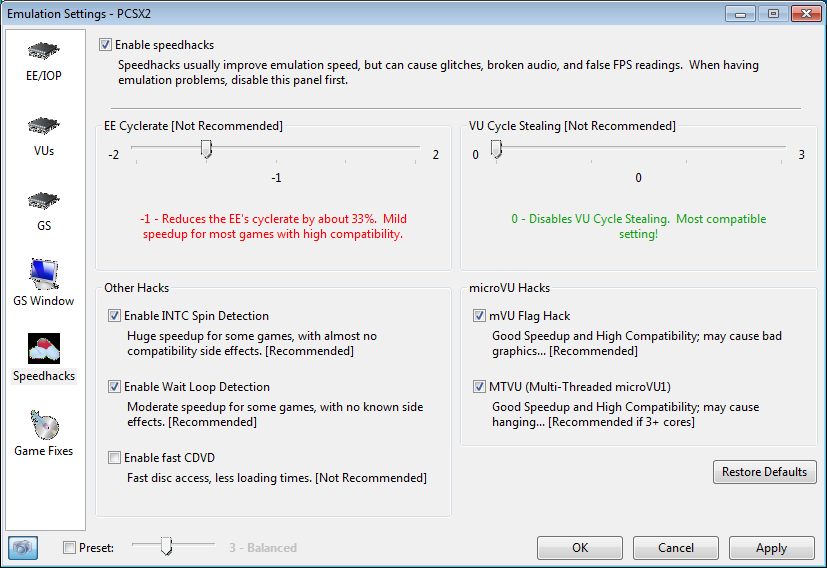
Task: Open the EE/IOP settings panel icon
Action: tap(44, 52)
